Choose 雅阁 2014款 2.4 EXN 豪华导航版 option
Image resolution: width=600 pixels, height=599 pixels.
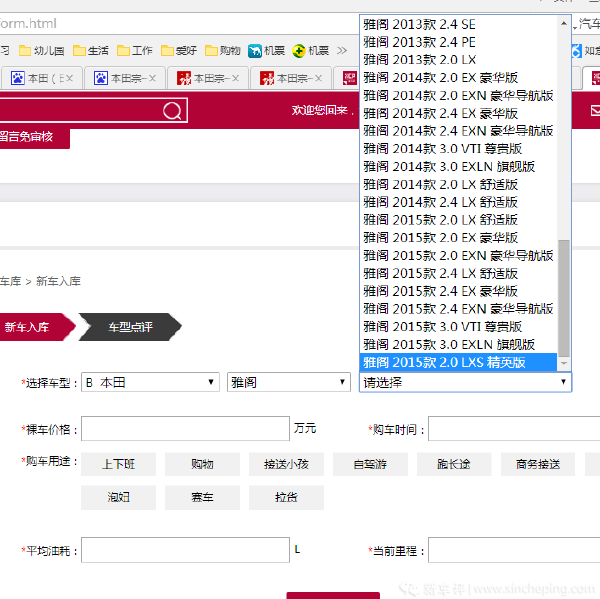click(x=458, y=131)
